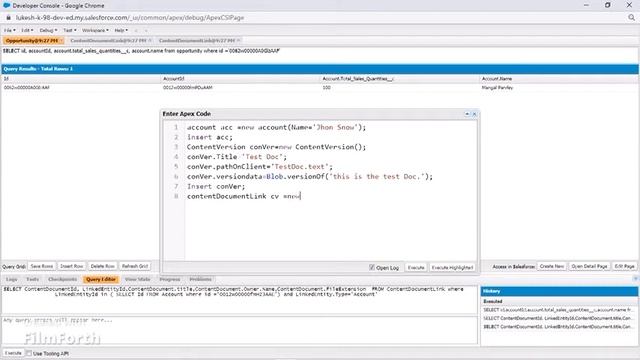Click the Id column header
The height and width of the screenshot is (360, 640).
click(x=81, y=79)
